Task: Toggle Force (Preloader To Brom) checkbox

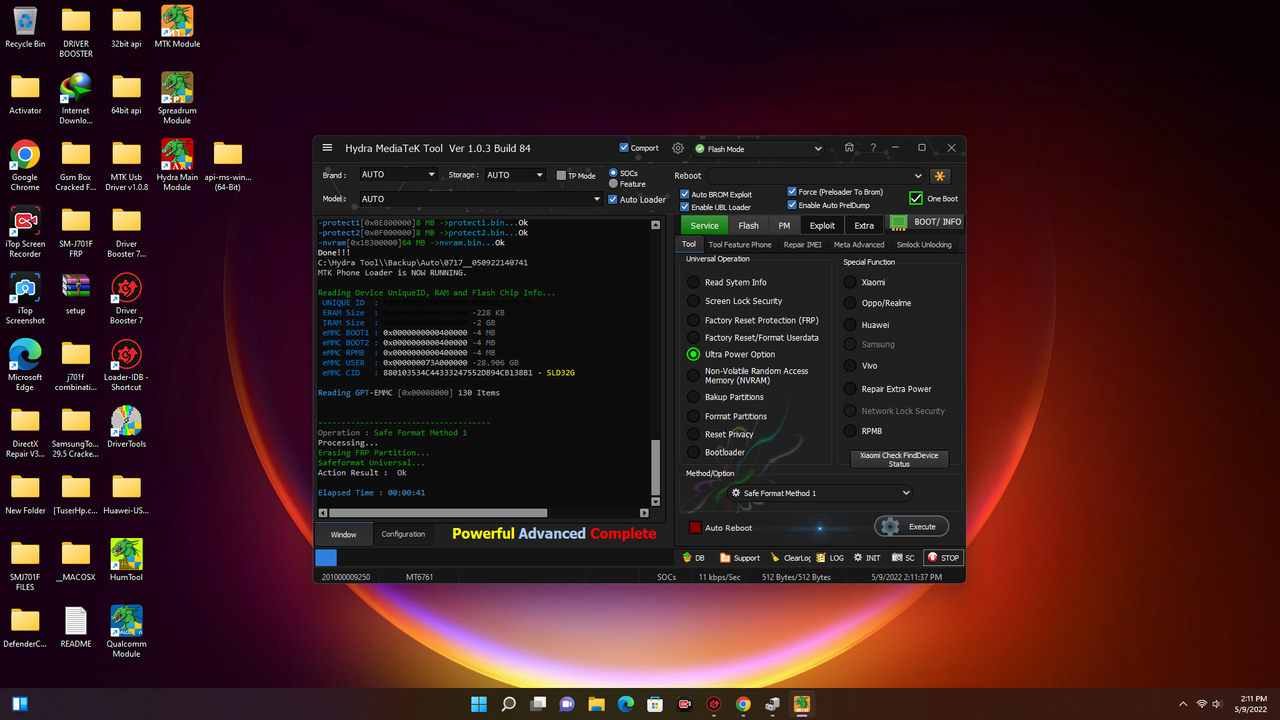Action: point(792,192)
